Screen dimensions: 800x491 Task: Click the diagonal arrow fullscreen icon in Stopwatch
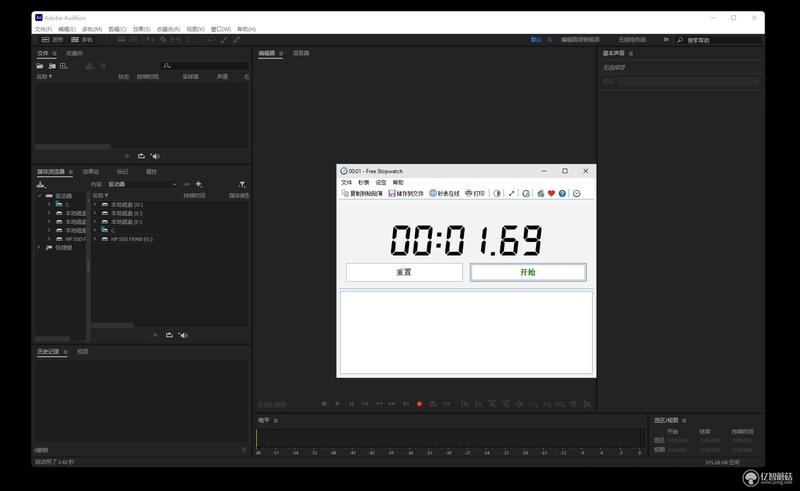coord(511,193)
